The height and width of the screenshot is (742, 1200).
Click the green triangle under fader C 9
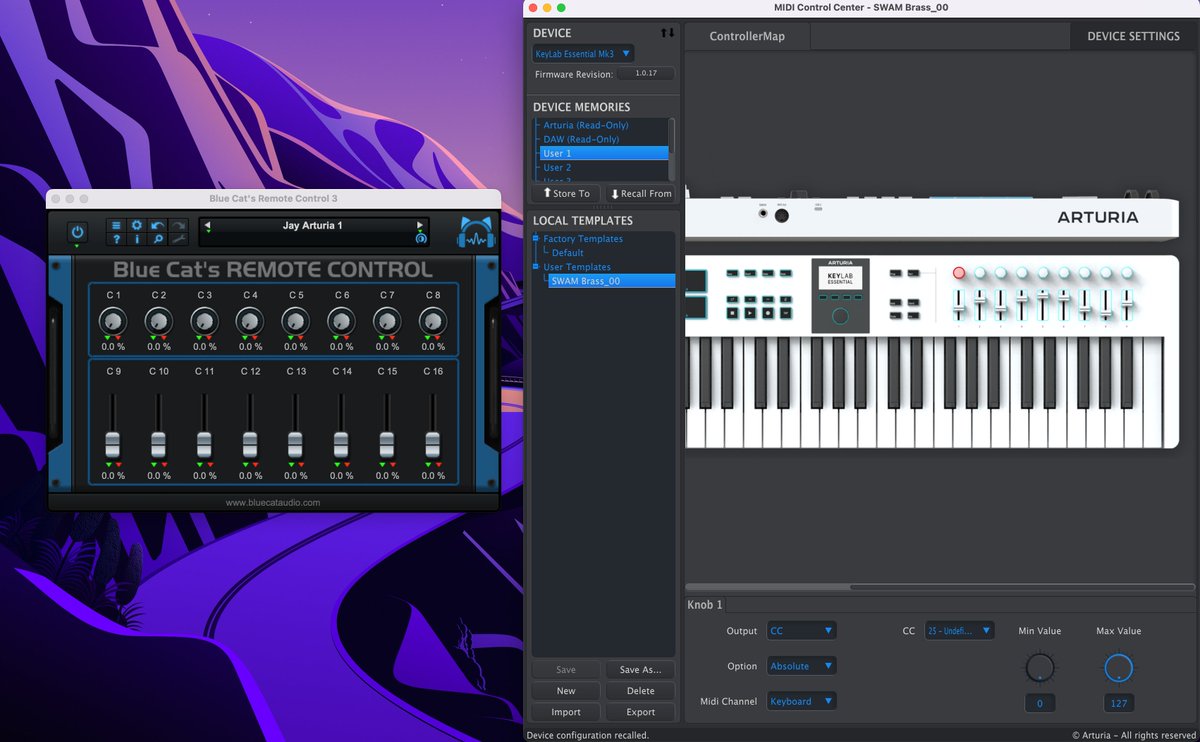pyautogui.click(x=108, y=465)
